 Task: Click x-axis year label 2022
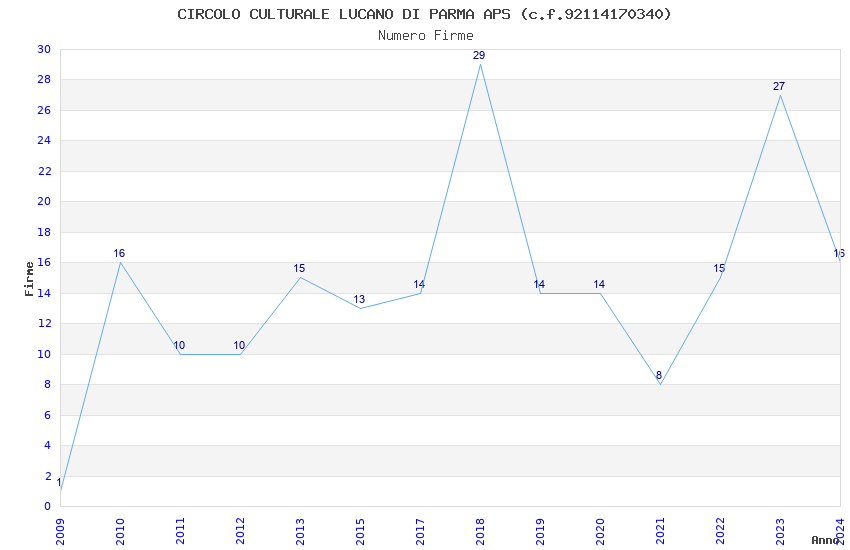click(720, 531)
